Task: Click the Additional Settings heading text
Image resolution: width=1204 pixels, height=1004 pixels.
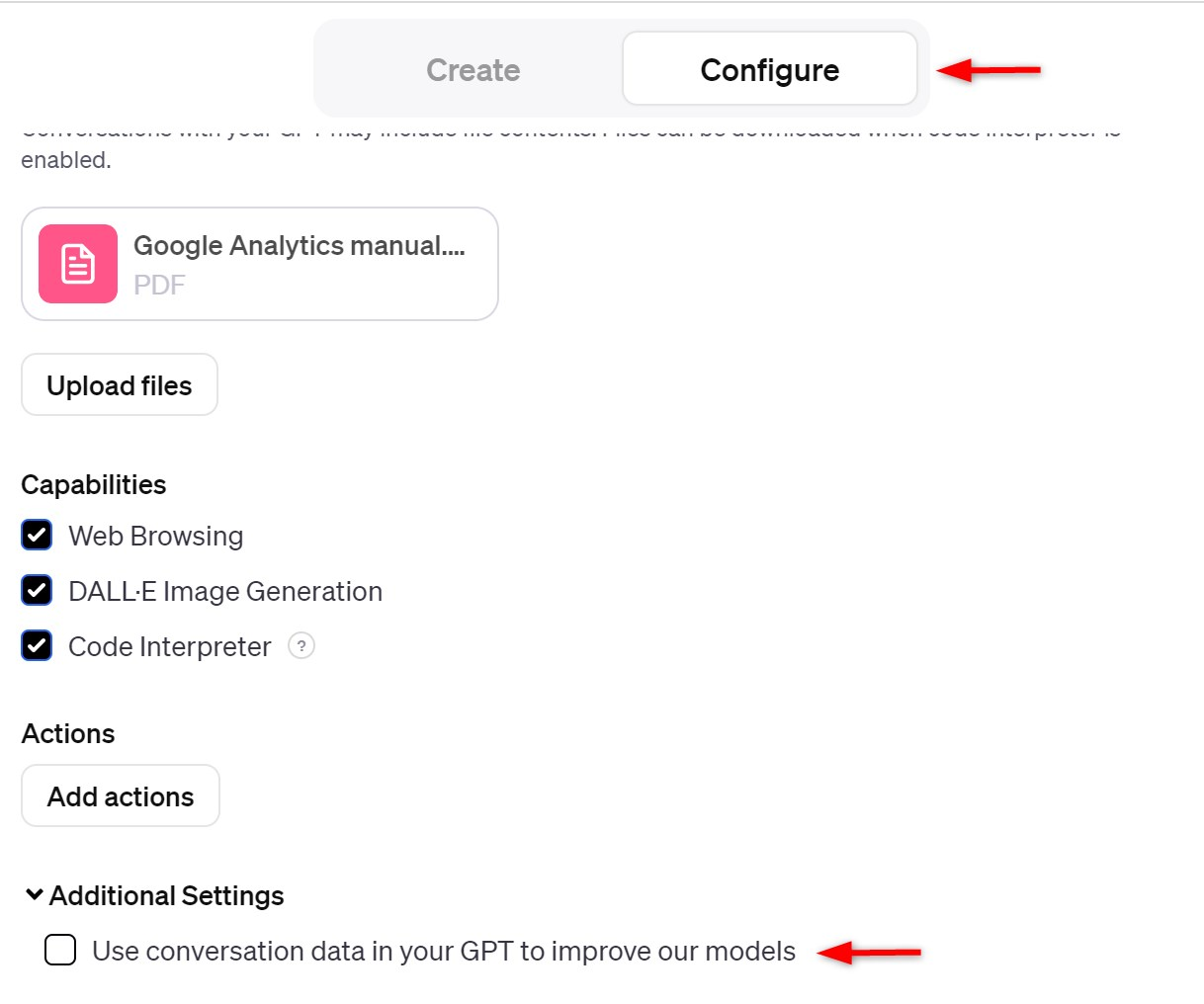Action: (x=166, y=896)
